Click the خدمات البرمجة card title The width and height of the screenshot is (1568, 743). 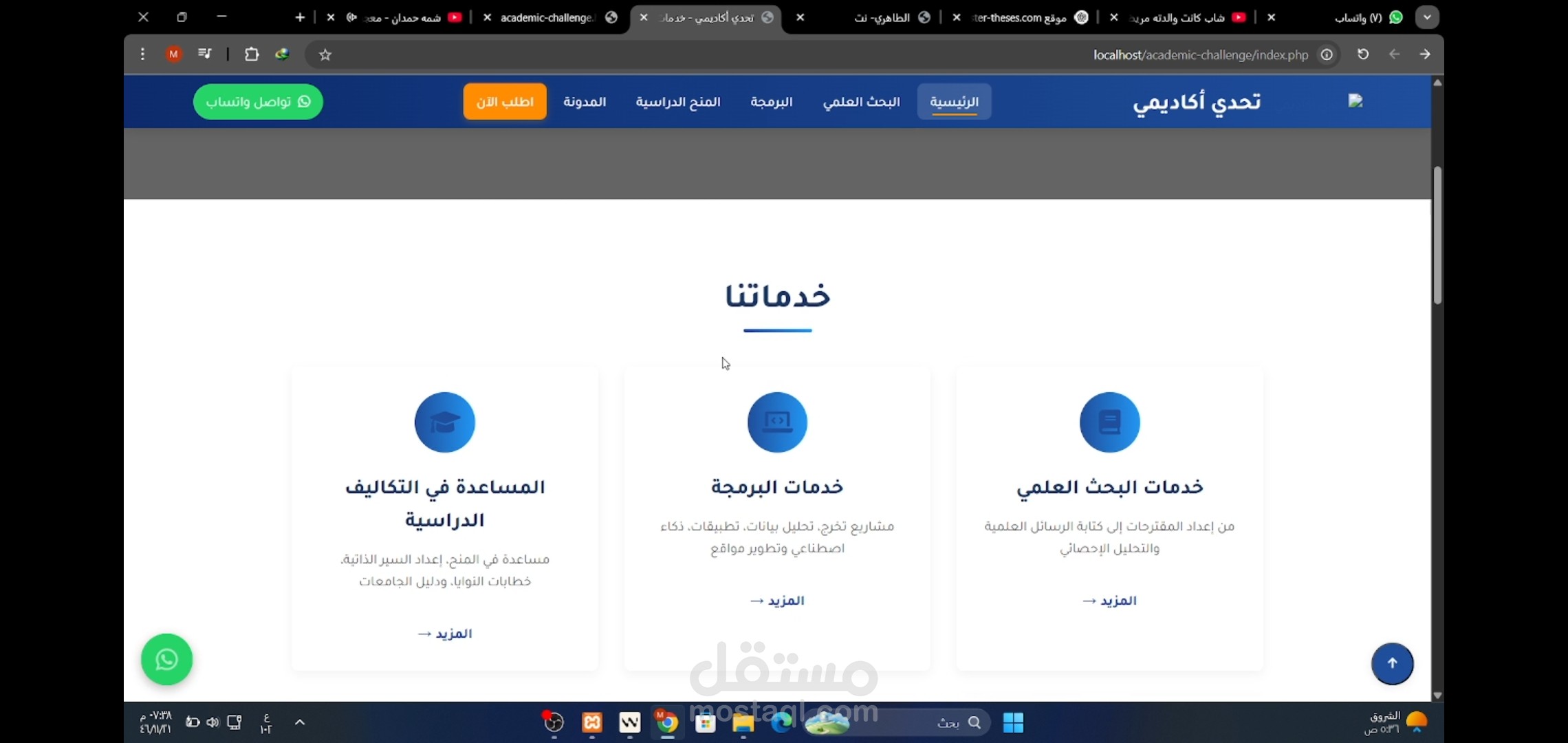[777, 487]
